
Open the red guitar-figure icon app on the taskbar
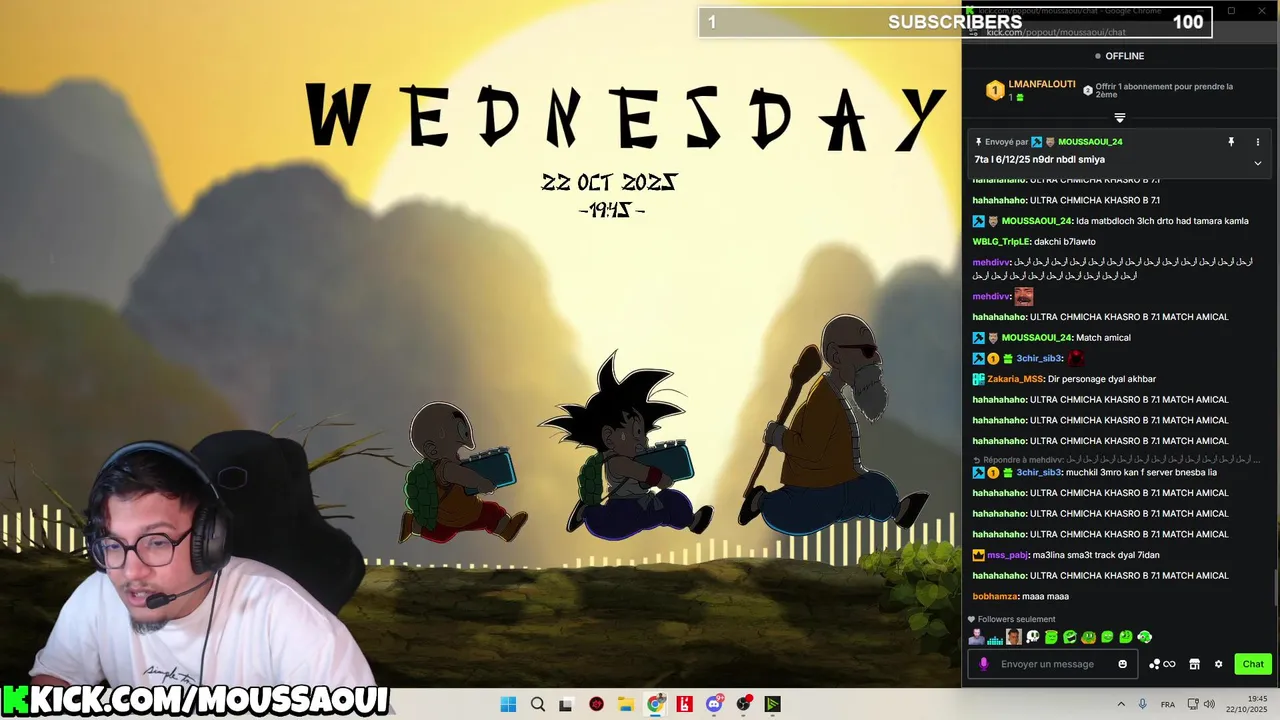coord(685,704)
